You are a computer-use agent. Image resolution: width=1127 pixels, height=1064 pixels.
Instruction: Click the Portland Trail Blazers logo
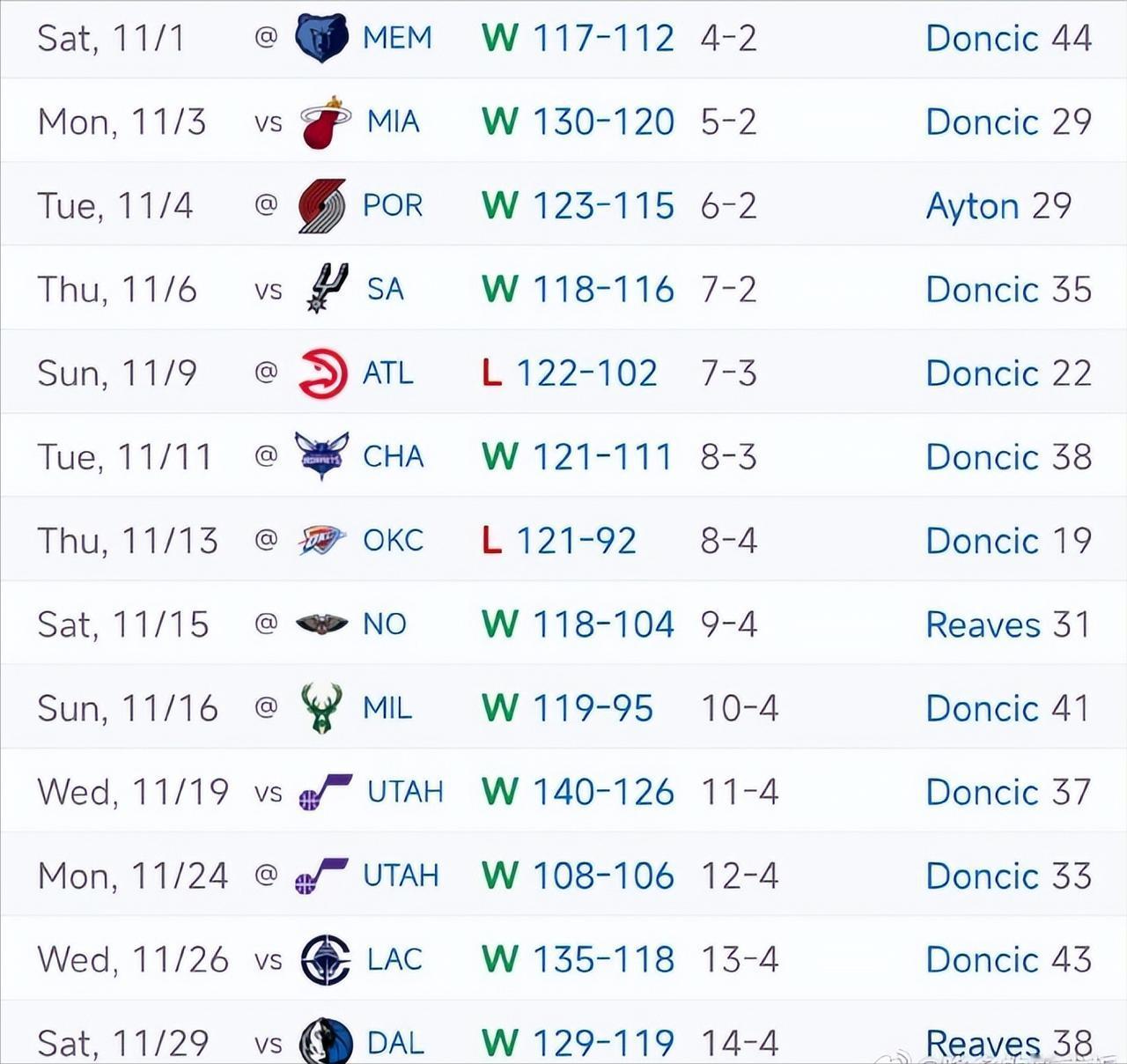[321, 206]
